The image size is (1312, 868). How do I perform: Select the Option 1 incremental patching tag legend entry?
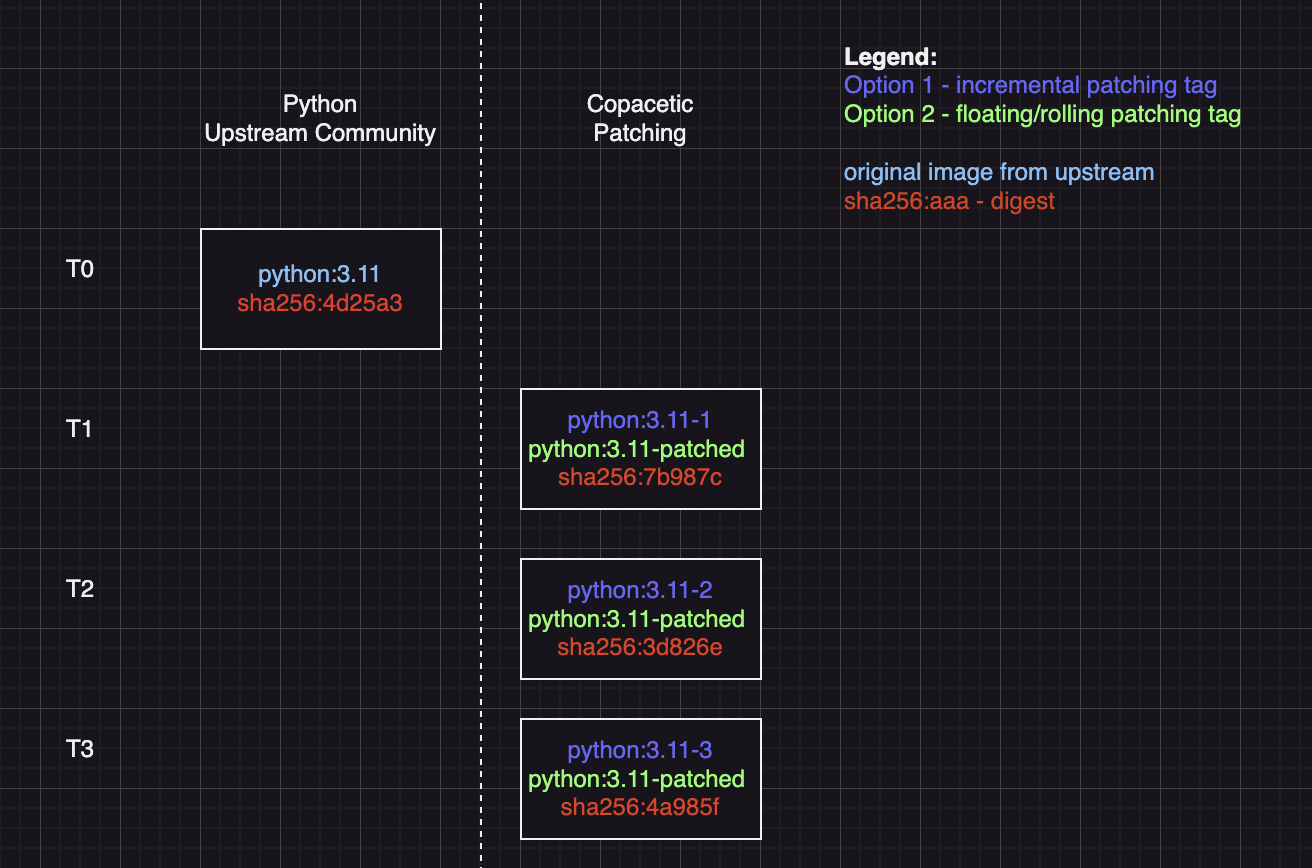[x=1031, y=85]
